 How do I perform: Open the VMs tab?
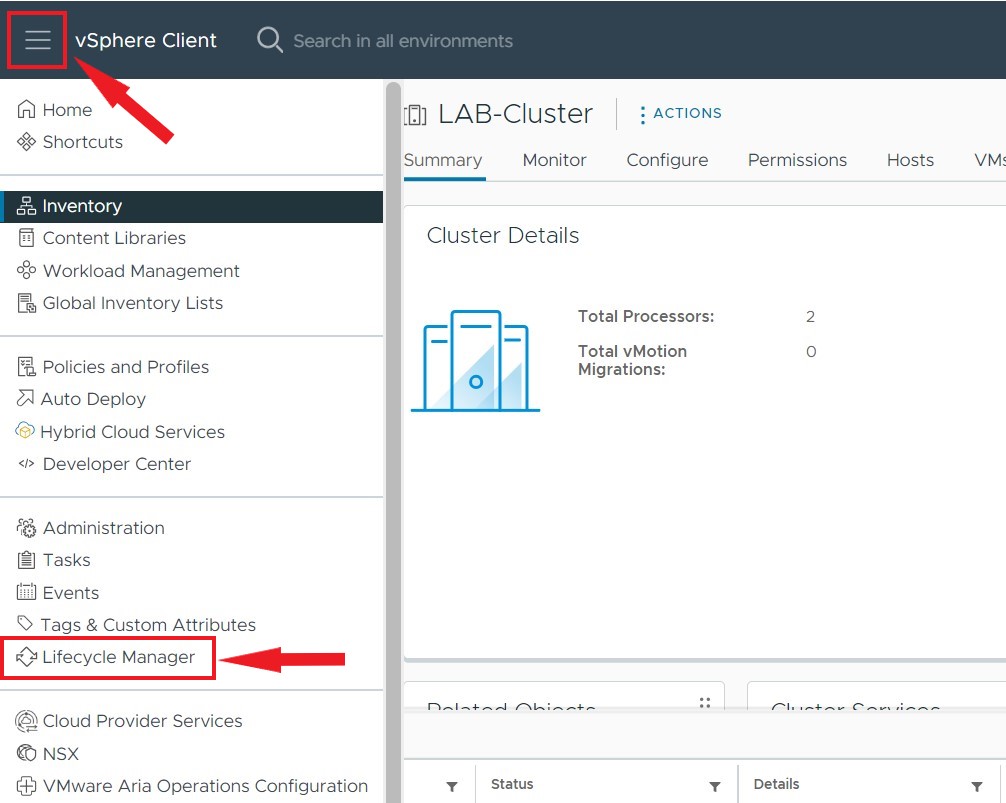pyautogui.click(x=989, y=160)
